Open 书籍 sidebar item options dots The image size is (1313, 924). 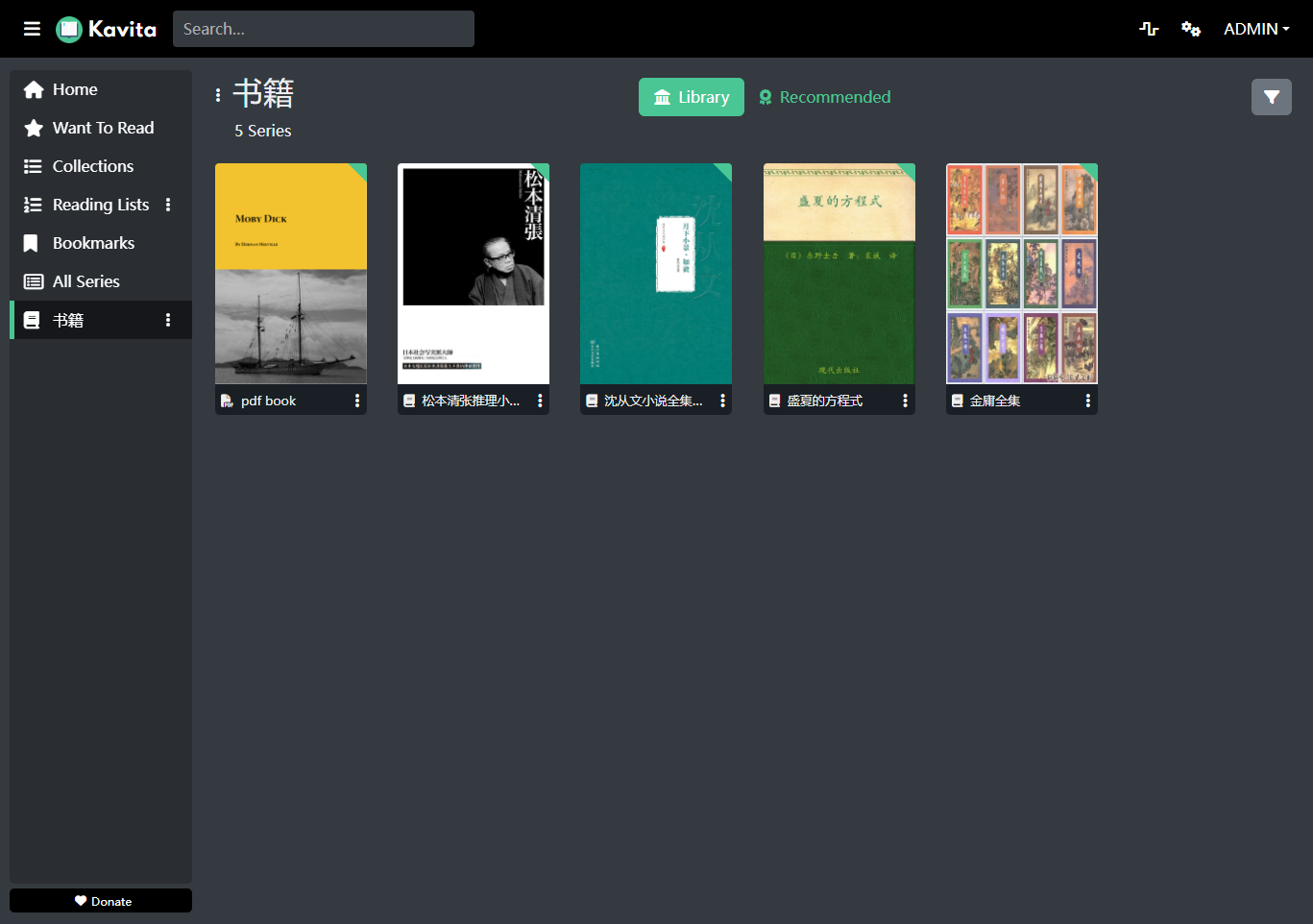pos(168,320)
